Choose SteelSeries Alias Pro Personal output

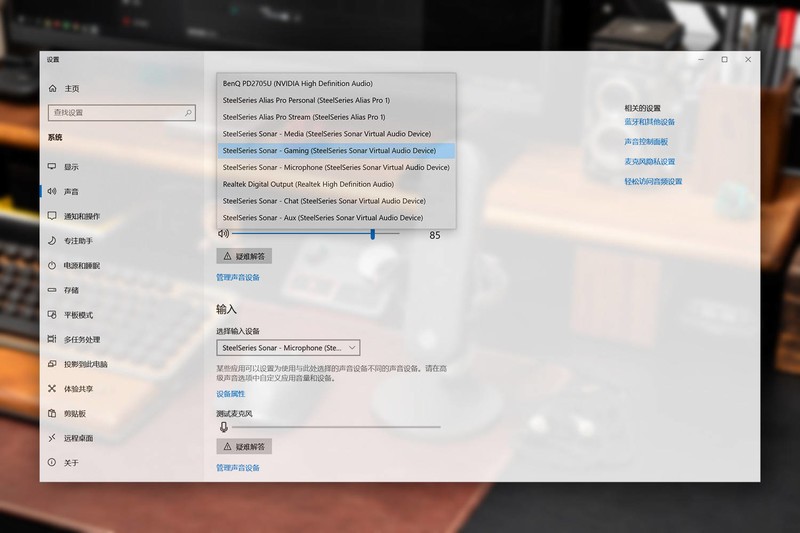(x=336, y=100)
